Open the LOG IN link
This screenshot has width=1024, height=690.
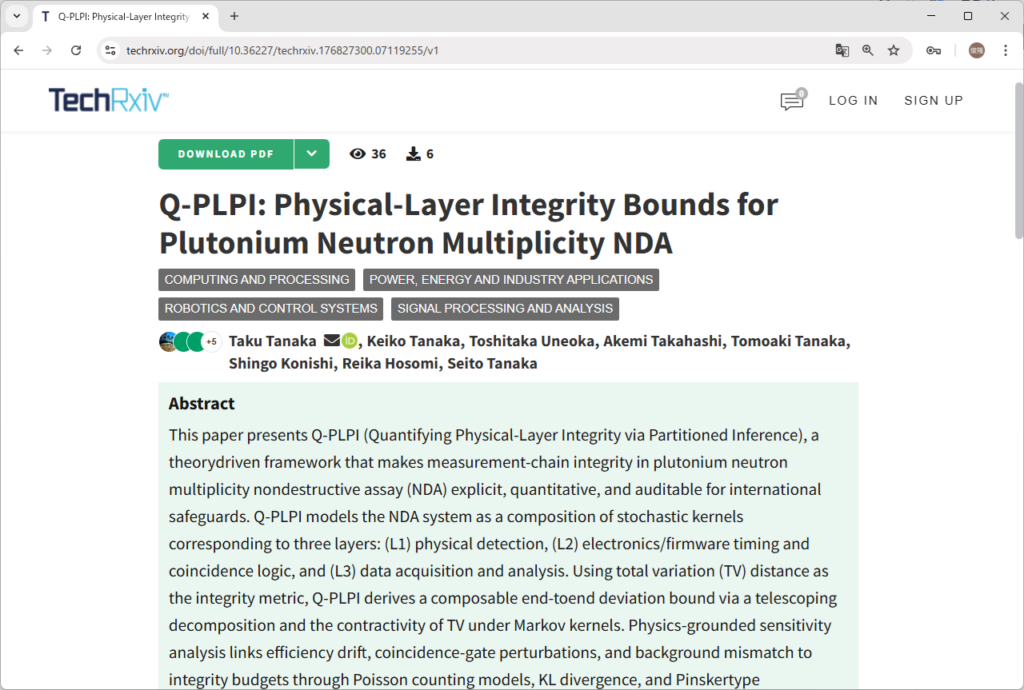point(853,100)
